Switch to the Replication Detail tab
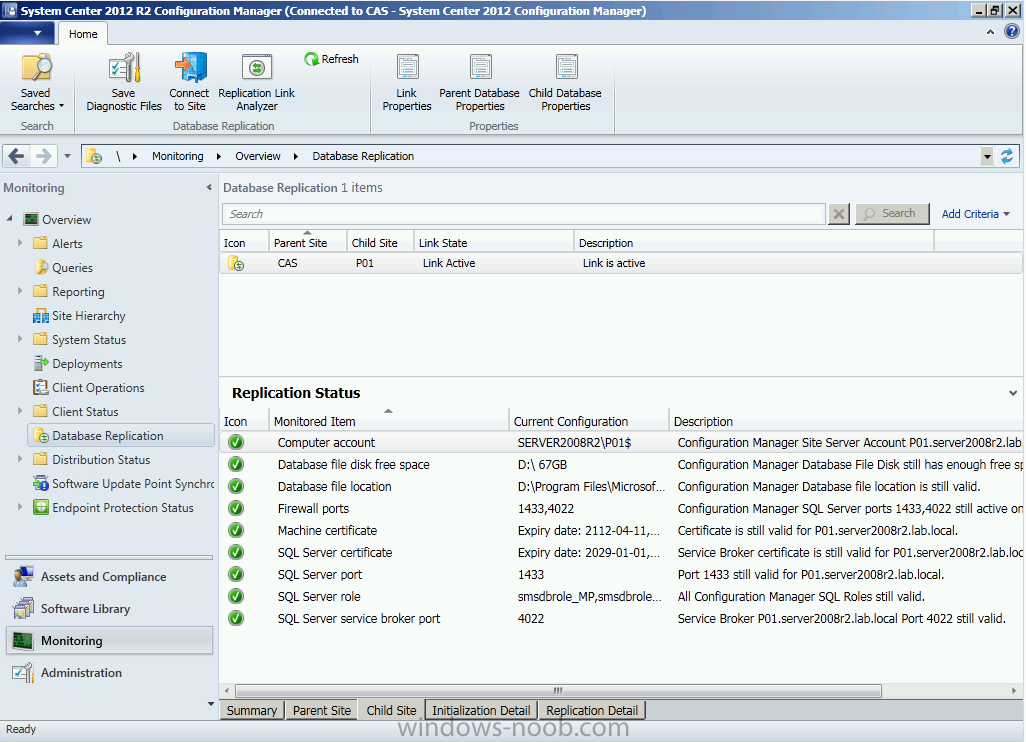1026x742 pixels. click(x=592, y=711)
